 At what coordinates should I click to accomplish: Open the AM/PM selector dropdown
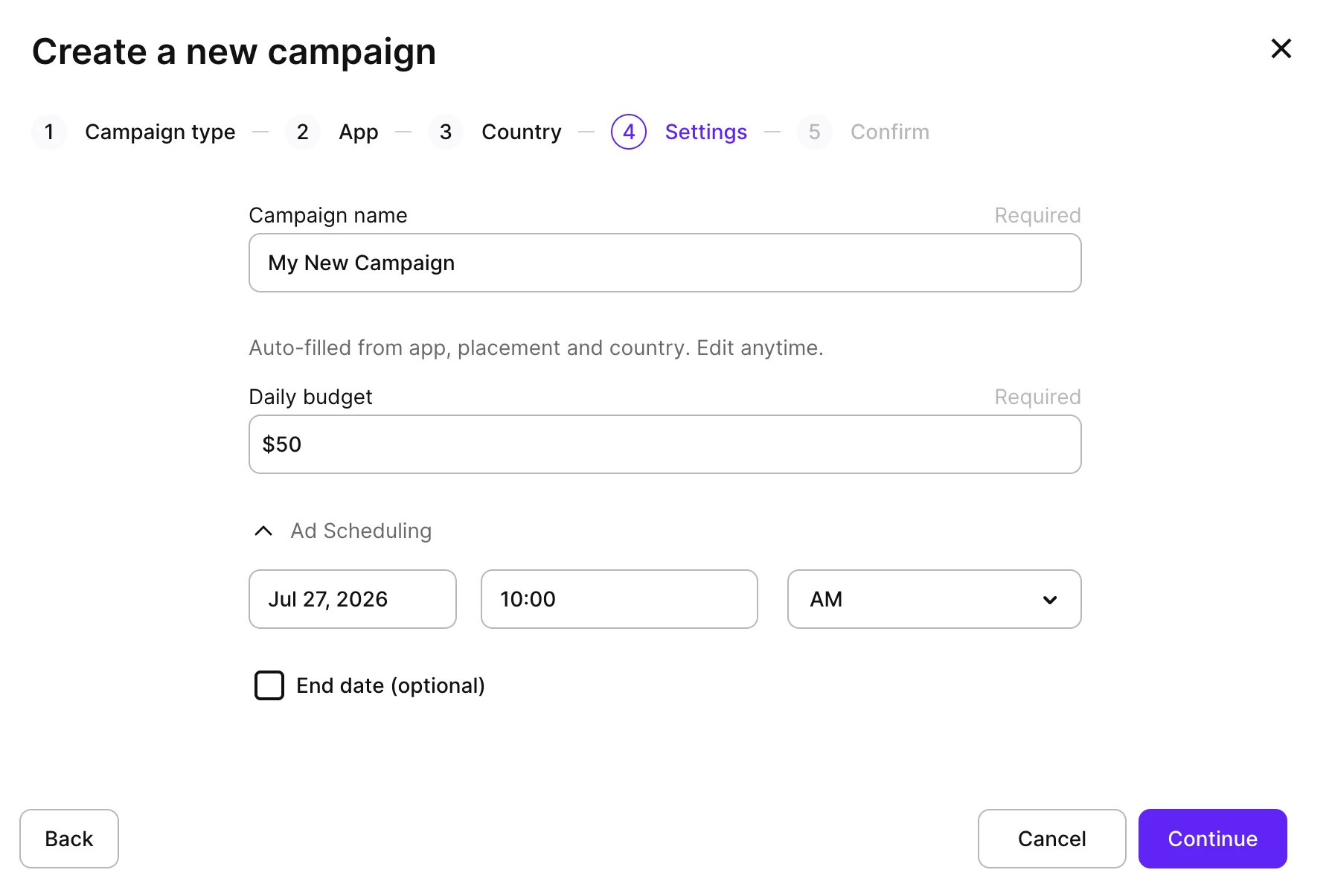[934, 599]
